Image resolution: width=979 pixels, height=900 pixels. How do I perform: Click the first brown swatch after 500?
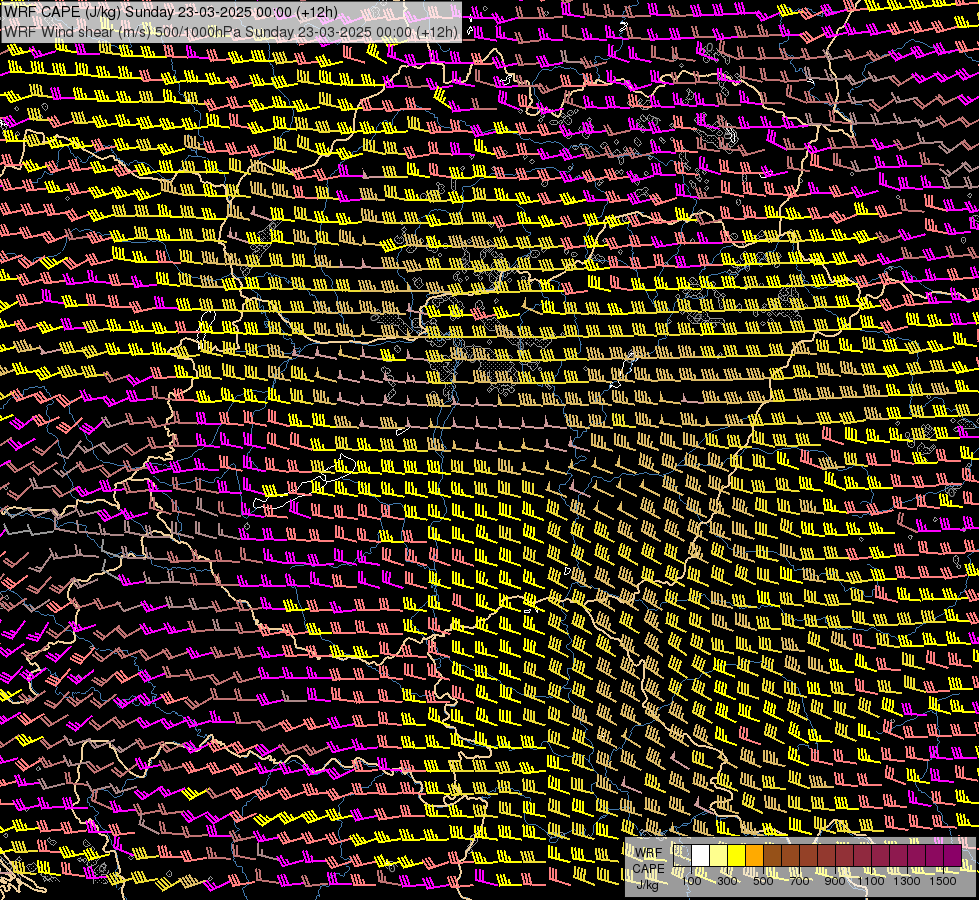point(772,856)
